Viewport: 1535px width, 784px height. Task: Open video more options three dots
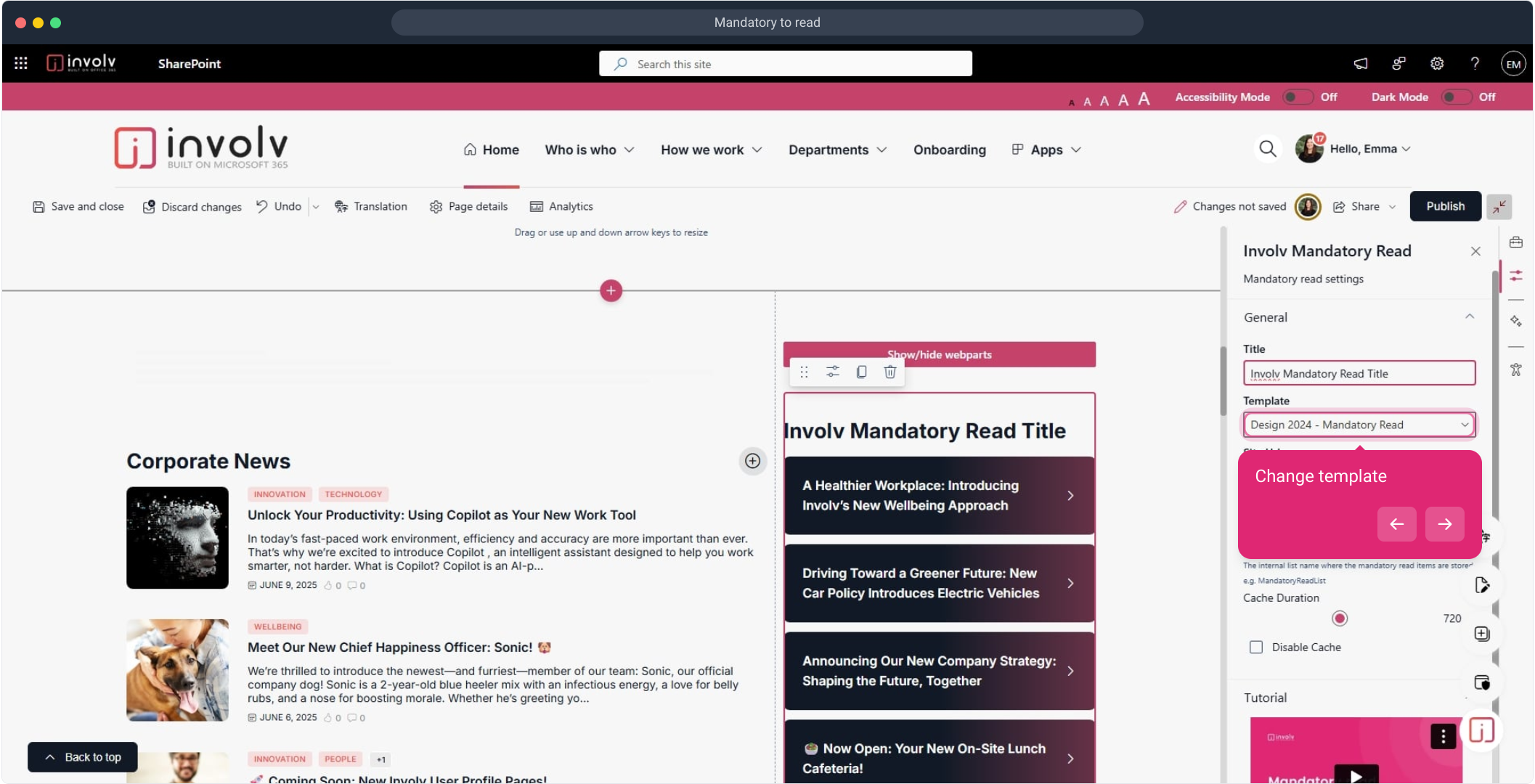point(1443,737)
